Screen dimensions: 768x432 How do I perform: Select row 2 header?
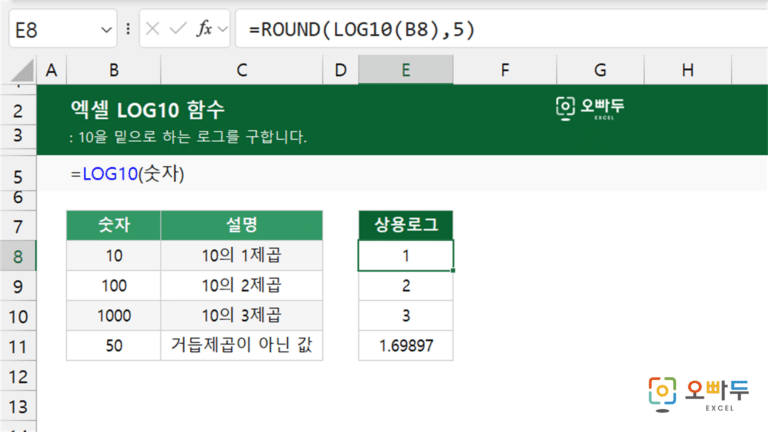pos(18,111)
